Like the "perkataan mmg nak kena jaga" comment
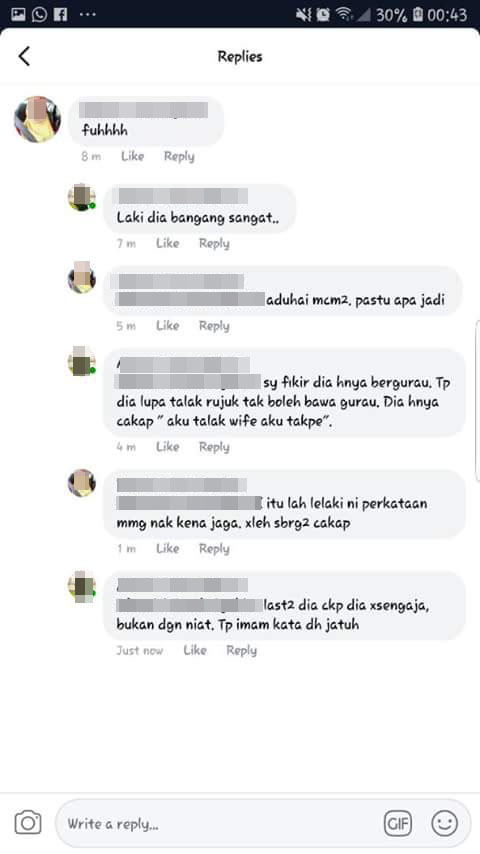The height and width of the screenshot is (854, 480). pos(167,548)
